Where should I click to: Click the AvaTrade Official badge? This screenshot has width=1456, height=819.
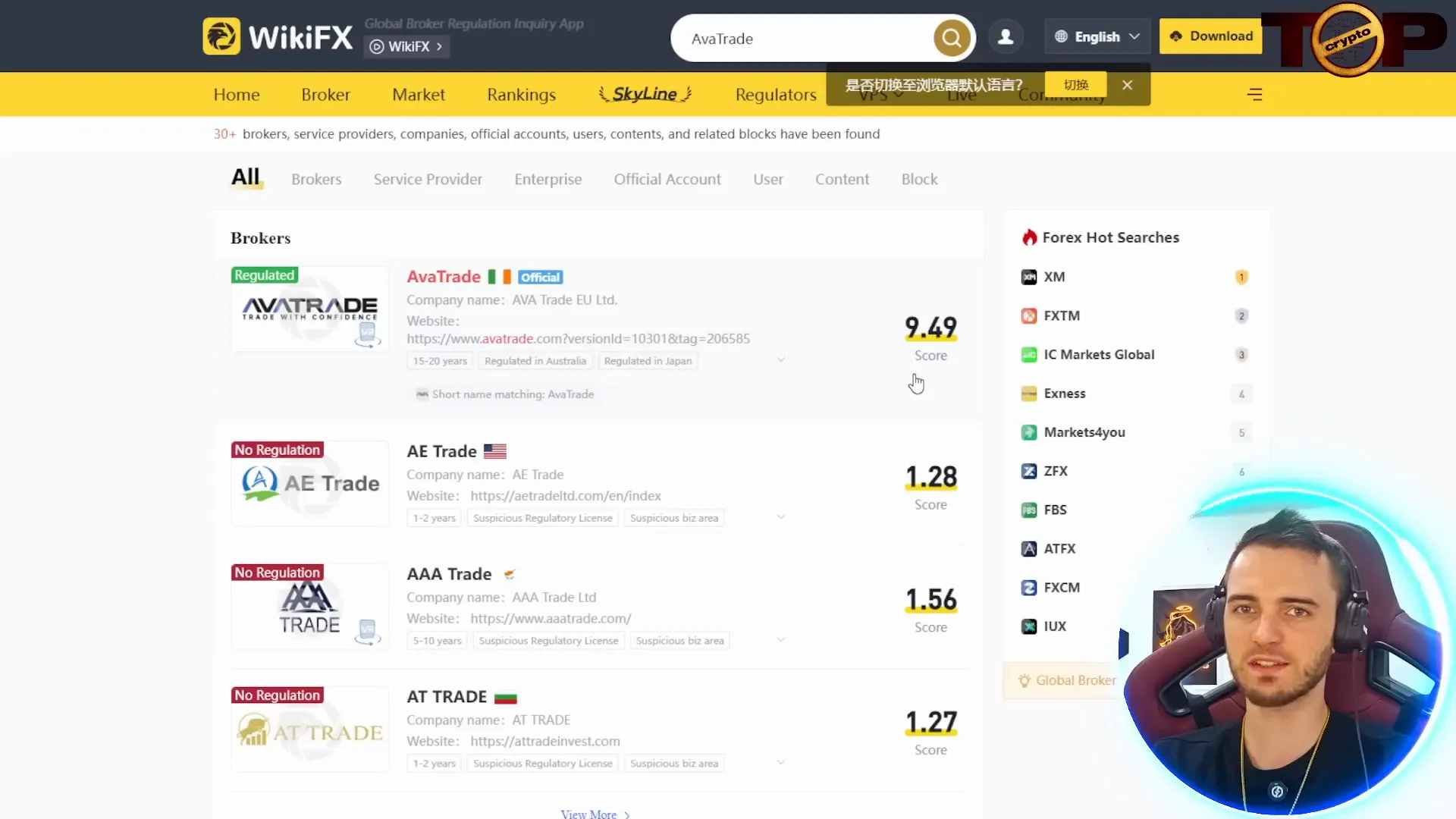pyautogui.click(x=541, y=278)
